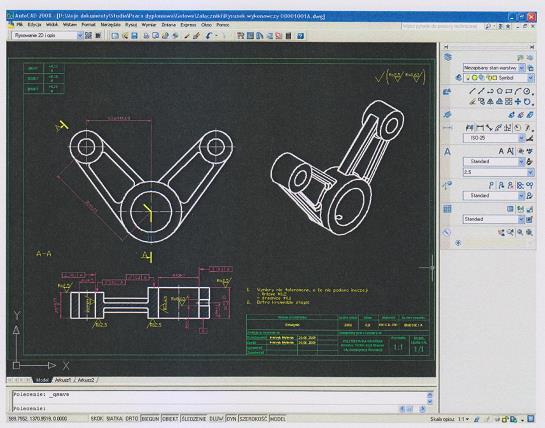The width and height of the screenshot is (545, 428).
Task: Click the Multiline text A icon
Action: tap(501, 151)
